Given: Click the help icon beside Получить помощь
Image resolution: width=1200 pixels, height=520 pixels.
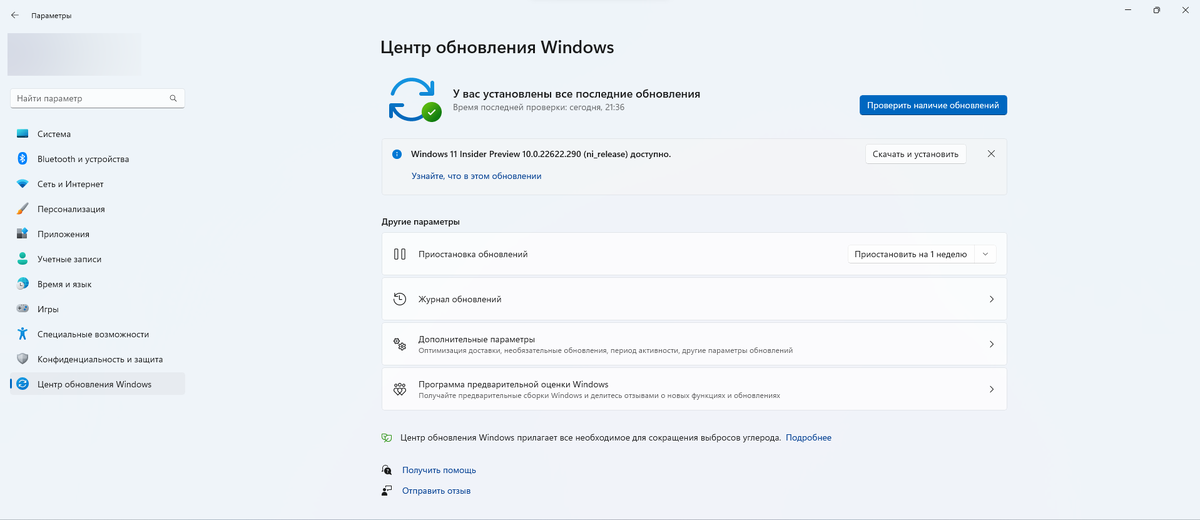Looking at the screenshot, I should pyautogui.click(x=387, y=469).
